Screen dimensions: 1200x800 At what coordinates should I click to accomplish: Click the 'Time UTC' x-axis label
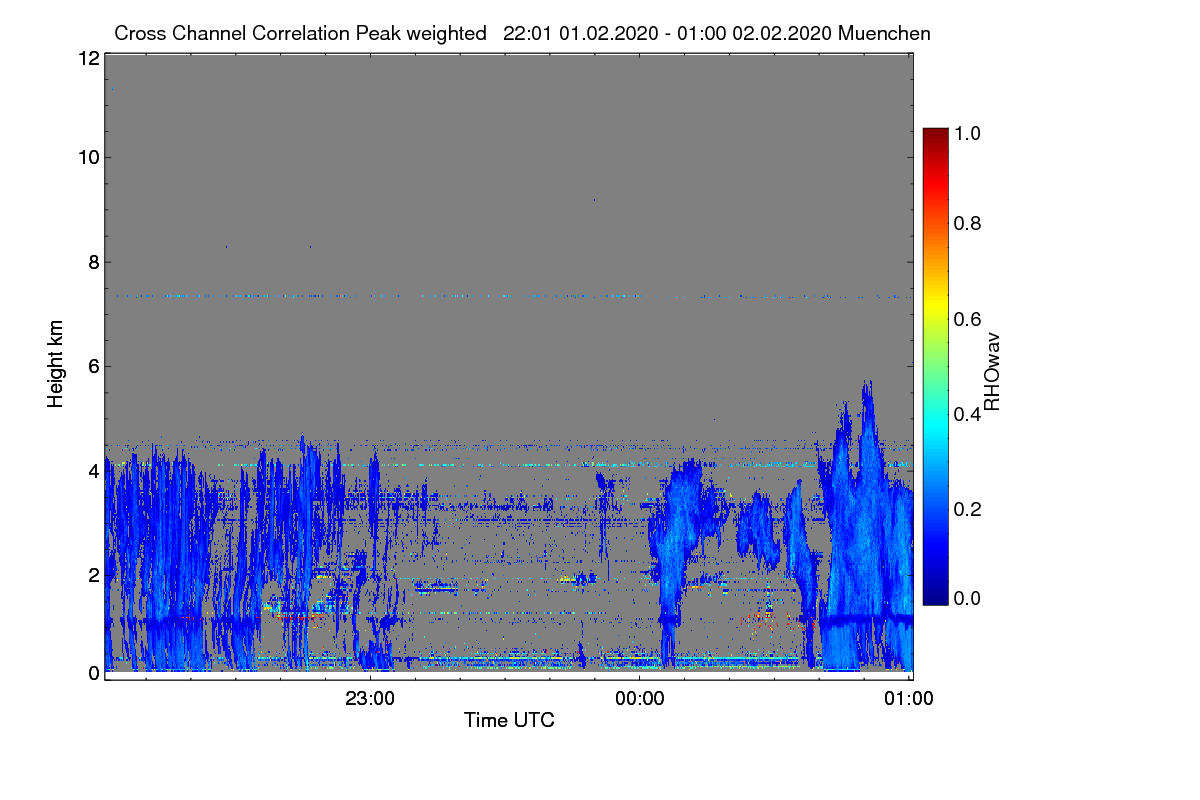coord(509,720)
